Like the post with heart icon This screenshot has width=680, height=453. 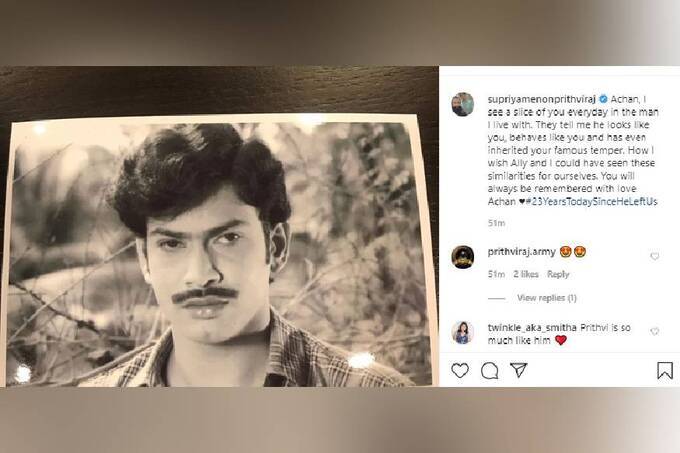tap(460, 370)
